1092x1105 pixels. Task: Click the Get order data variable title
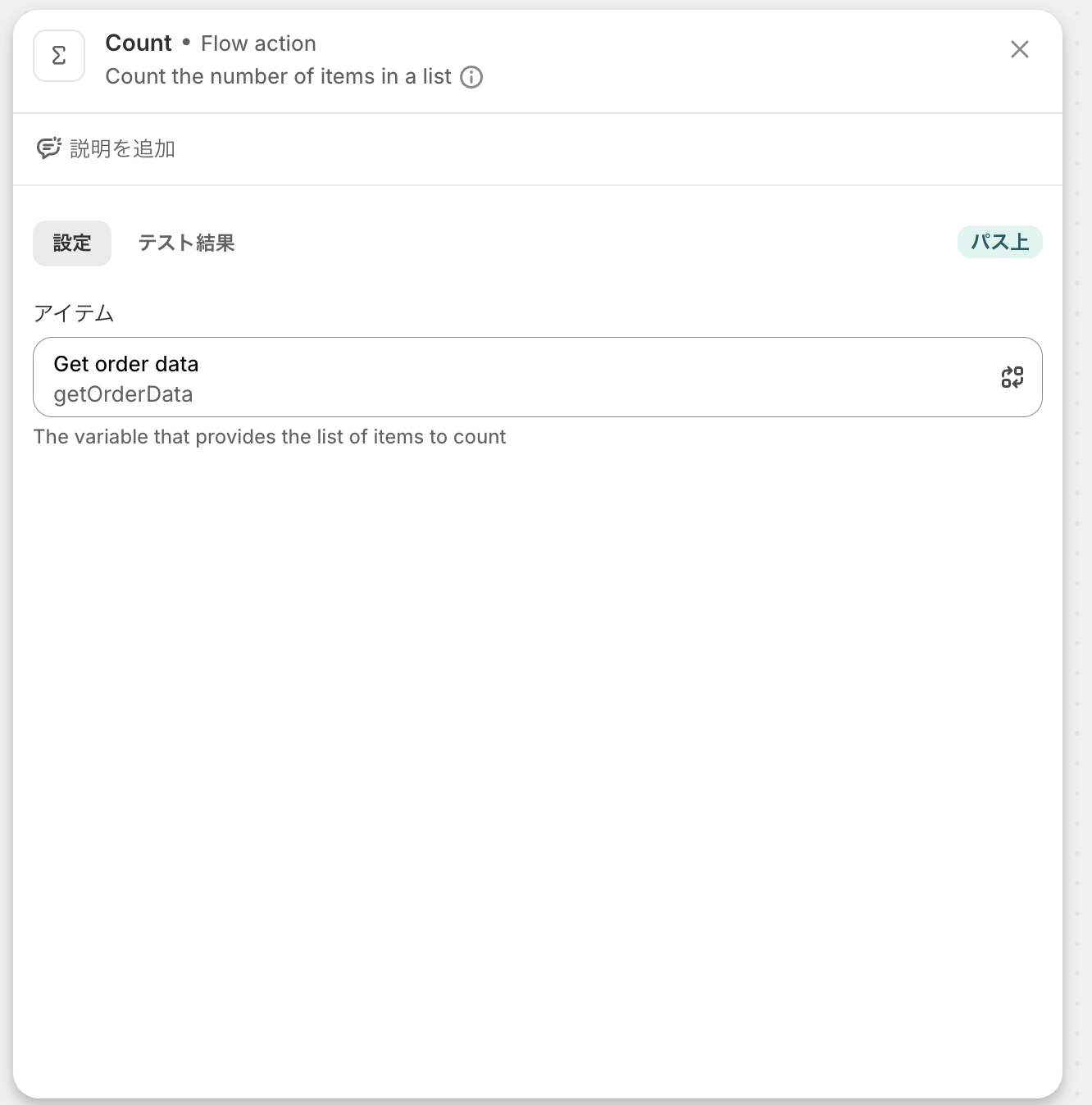click(x=126, y=364)
